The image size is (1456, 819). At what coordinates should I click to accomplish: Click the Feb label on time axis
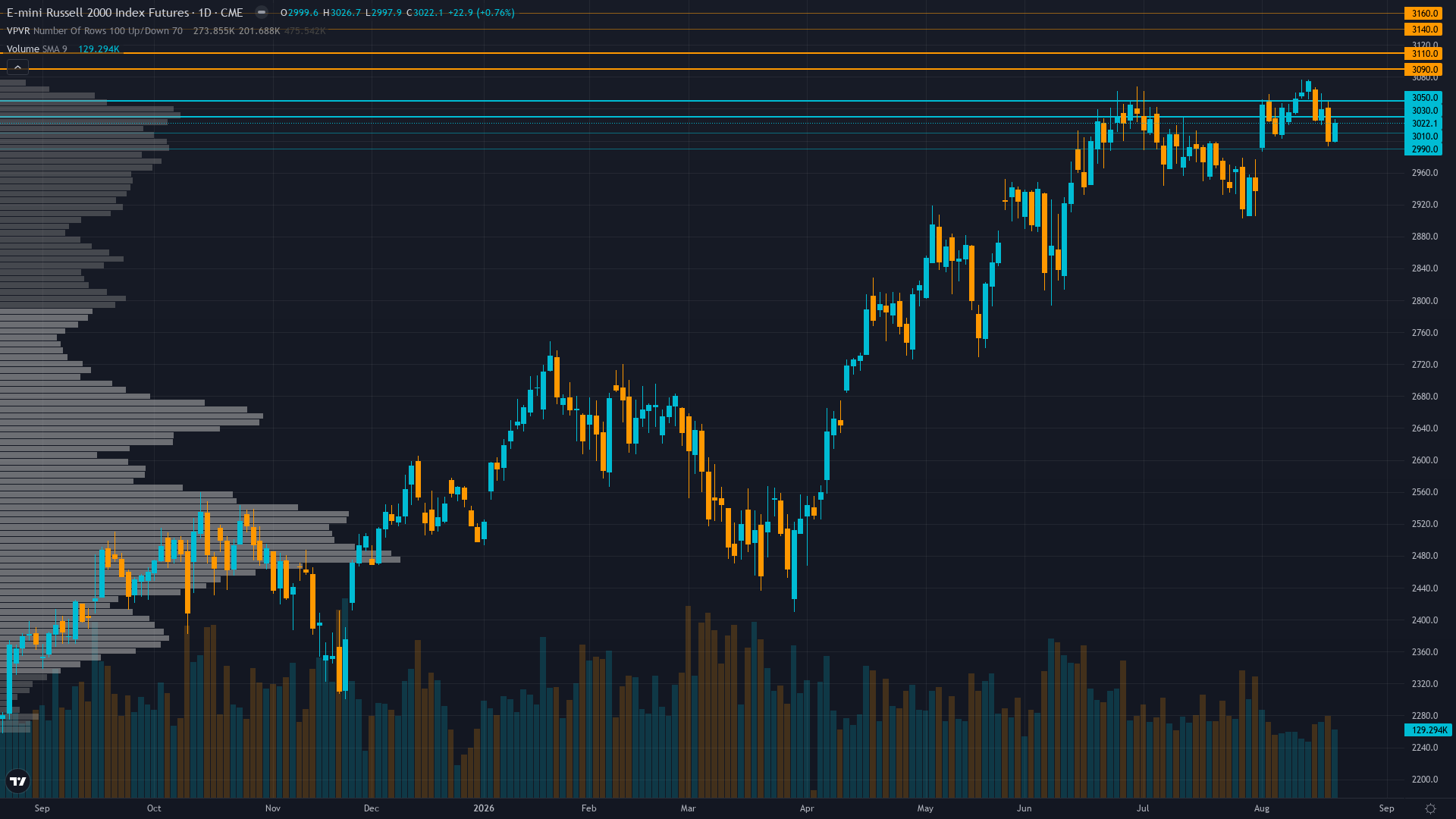coord(589,808)
